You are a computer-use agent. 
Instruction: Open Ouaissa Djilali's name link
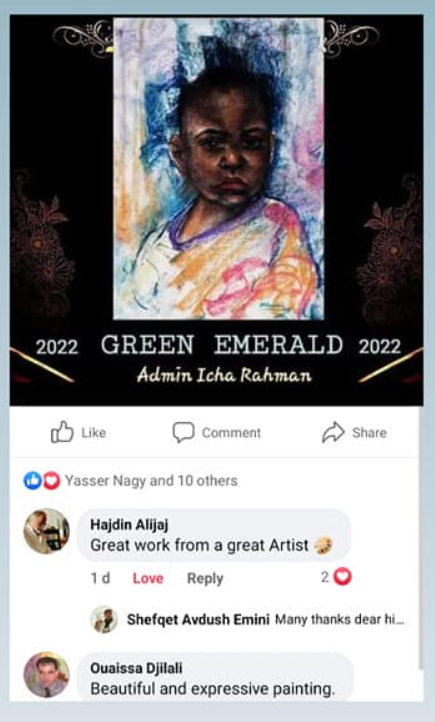136,668
